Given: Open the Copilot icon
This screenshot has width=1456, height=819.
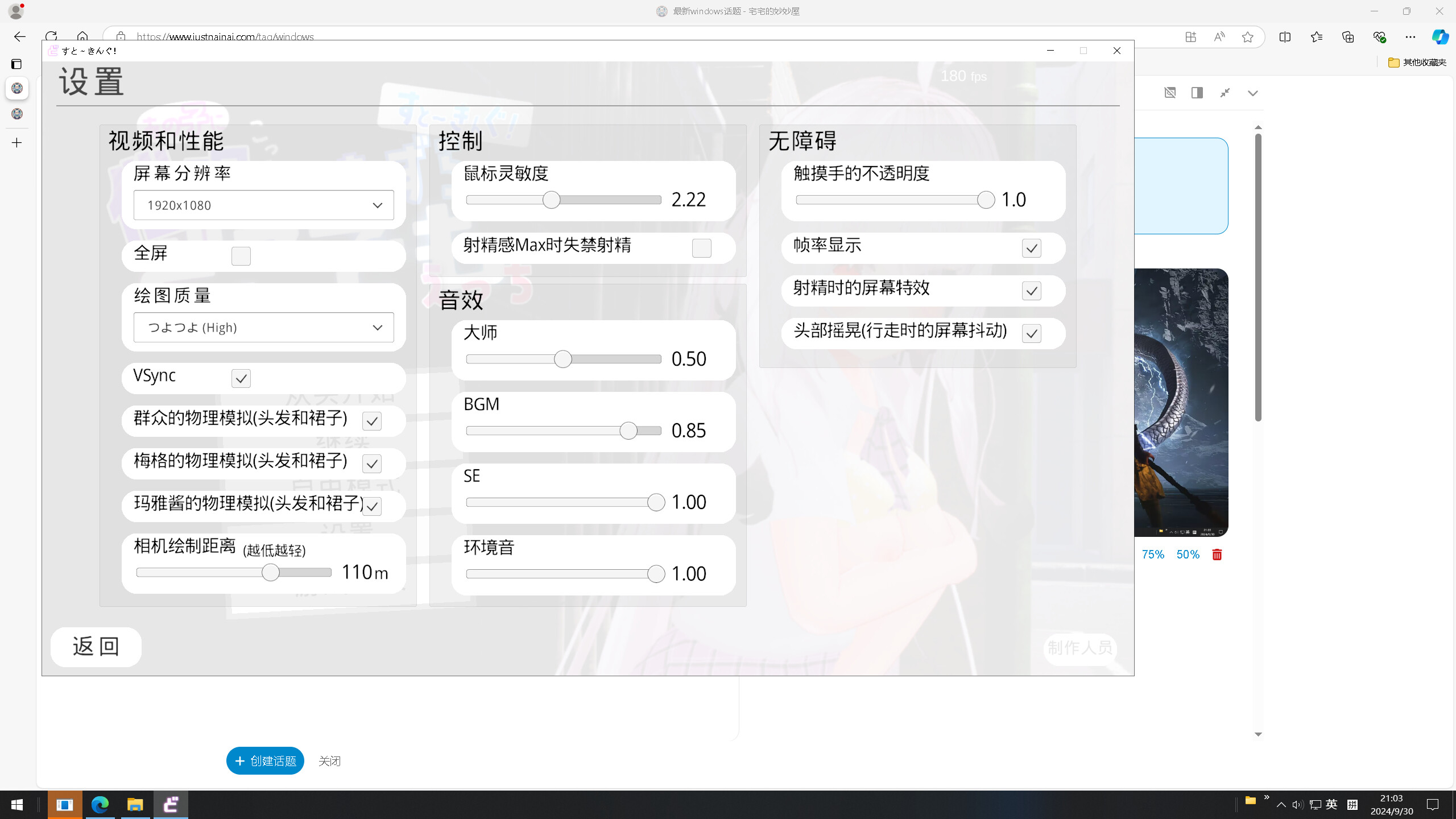Looking at the screenshot, I should [x=1440, y=37].
